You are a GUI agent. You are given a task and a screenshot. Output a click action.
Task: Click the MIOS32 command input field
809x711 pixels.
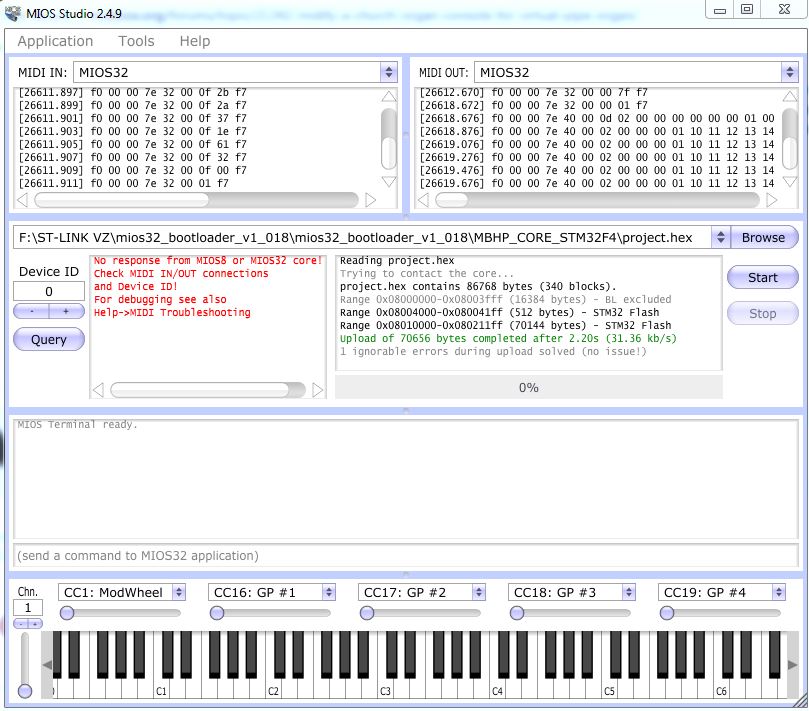[404, 555]
